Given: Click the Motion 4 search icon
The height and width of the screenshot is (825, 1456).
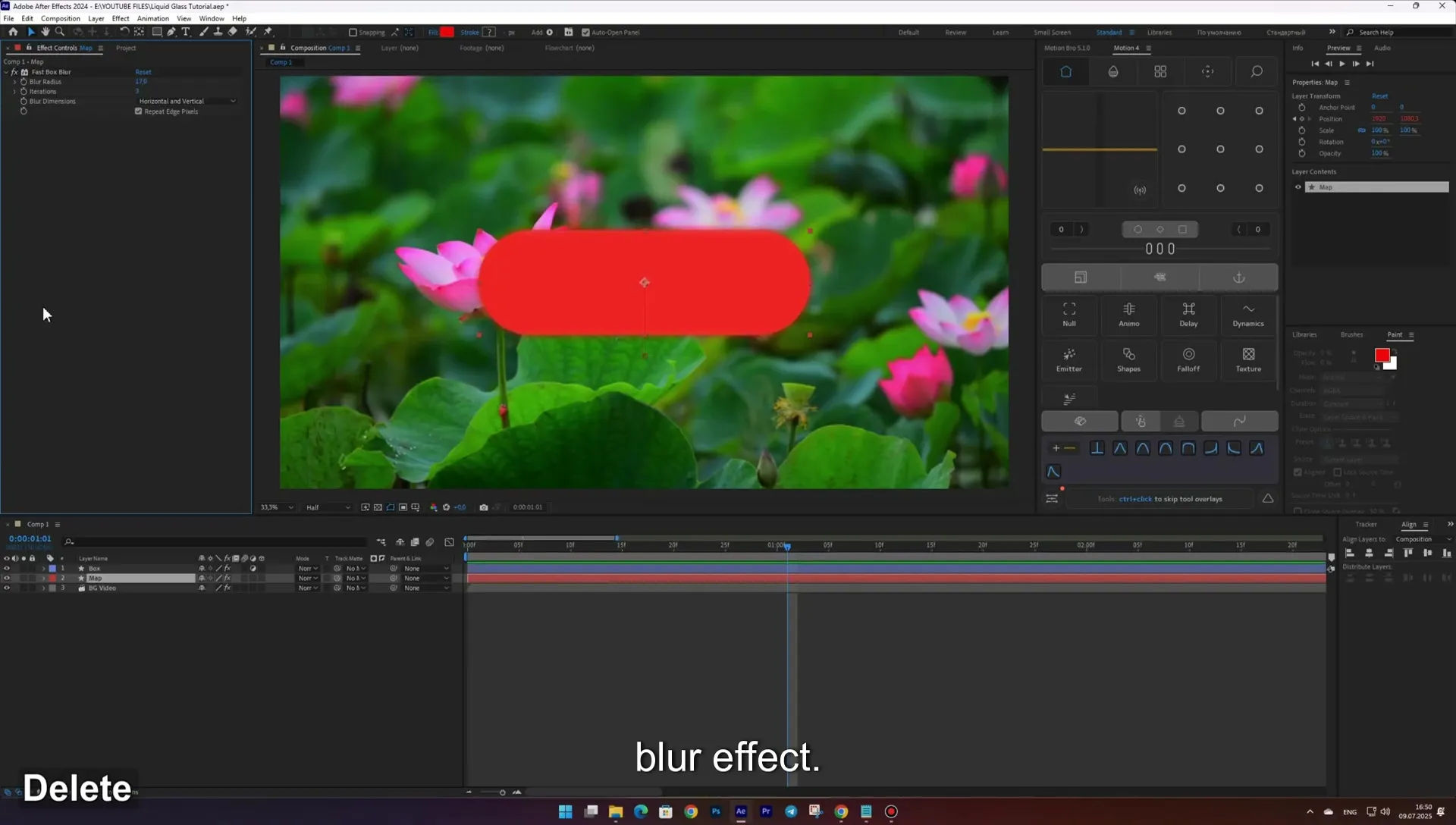Looking at the screenshot, I should click(1257, 71).
